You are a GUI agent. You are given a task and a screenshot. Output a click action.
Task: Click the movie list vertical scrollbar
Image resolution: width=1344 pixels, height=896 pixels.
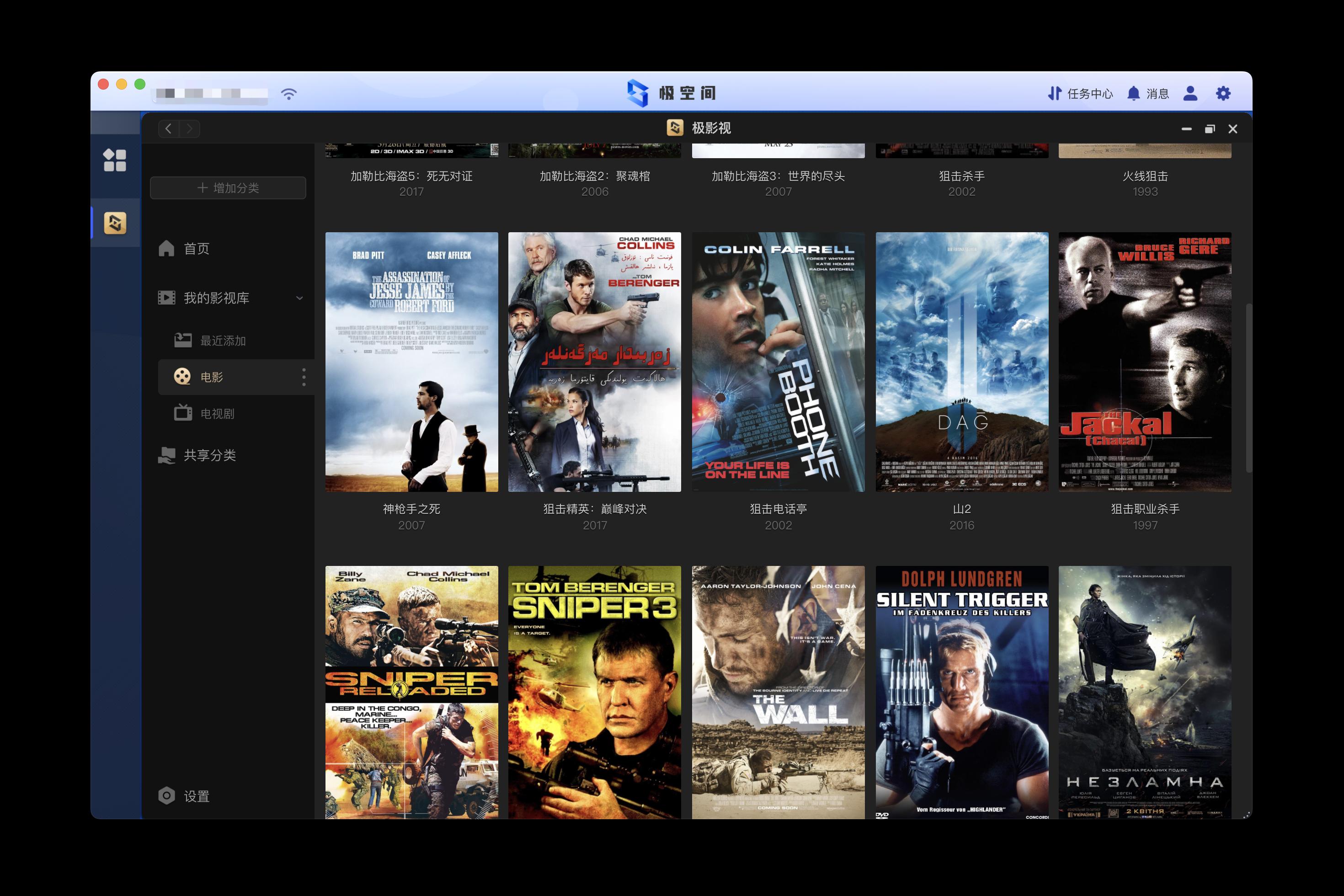click(1248, 389)
